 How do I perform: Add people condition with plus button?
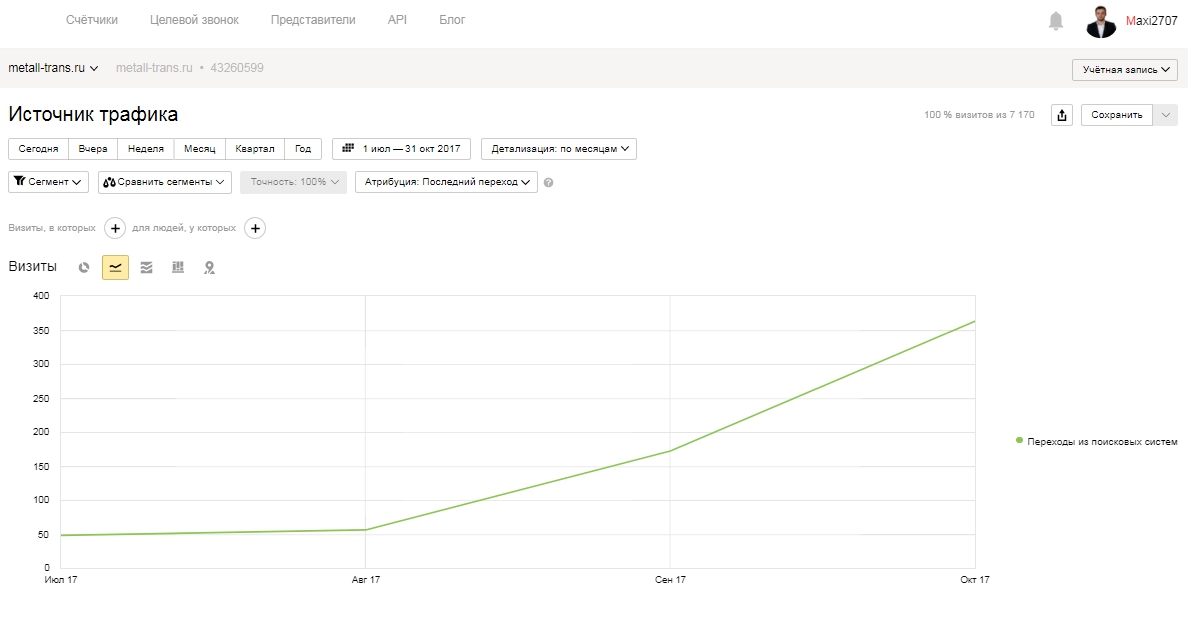(x=255, y=228)
